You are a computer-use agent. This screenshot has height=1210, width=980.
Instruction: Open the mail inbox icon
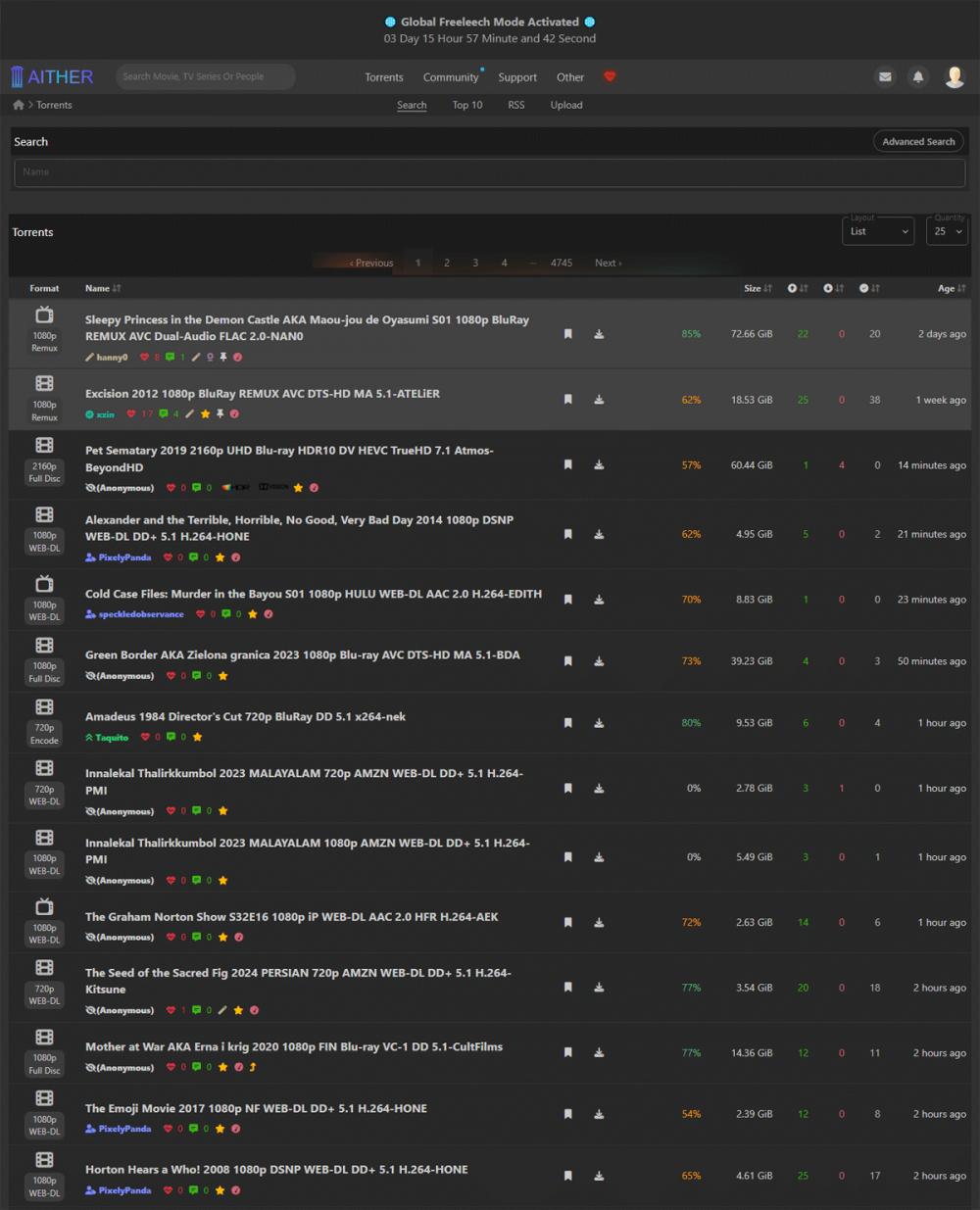click(885, 76)
